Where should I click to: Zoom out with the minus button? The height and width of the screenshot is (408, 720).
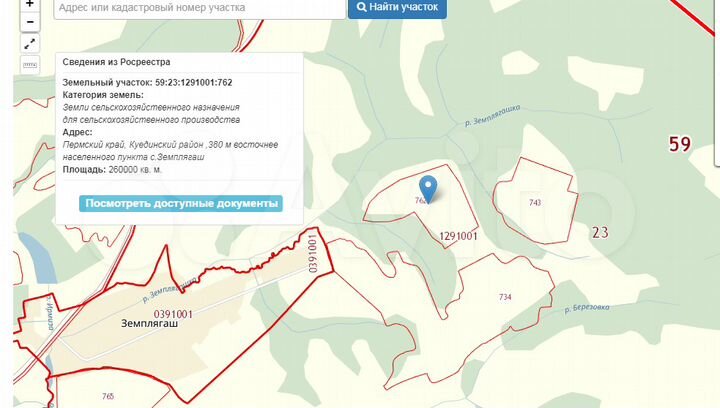(x=30, y=22)
